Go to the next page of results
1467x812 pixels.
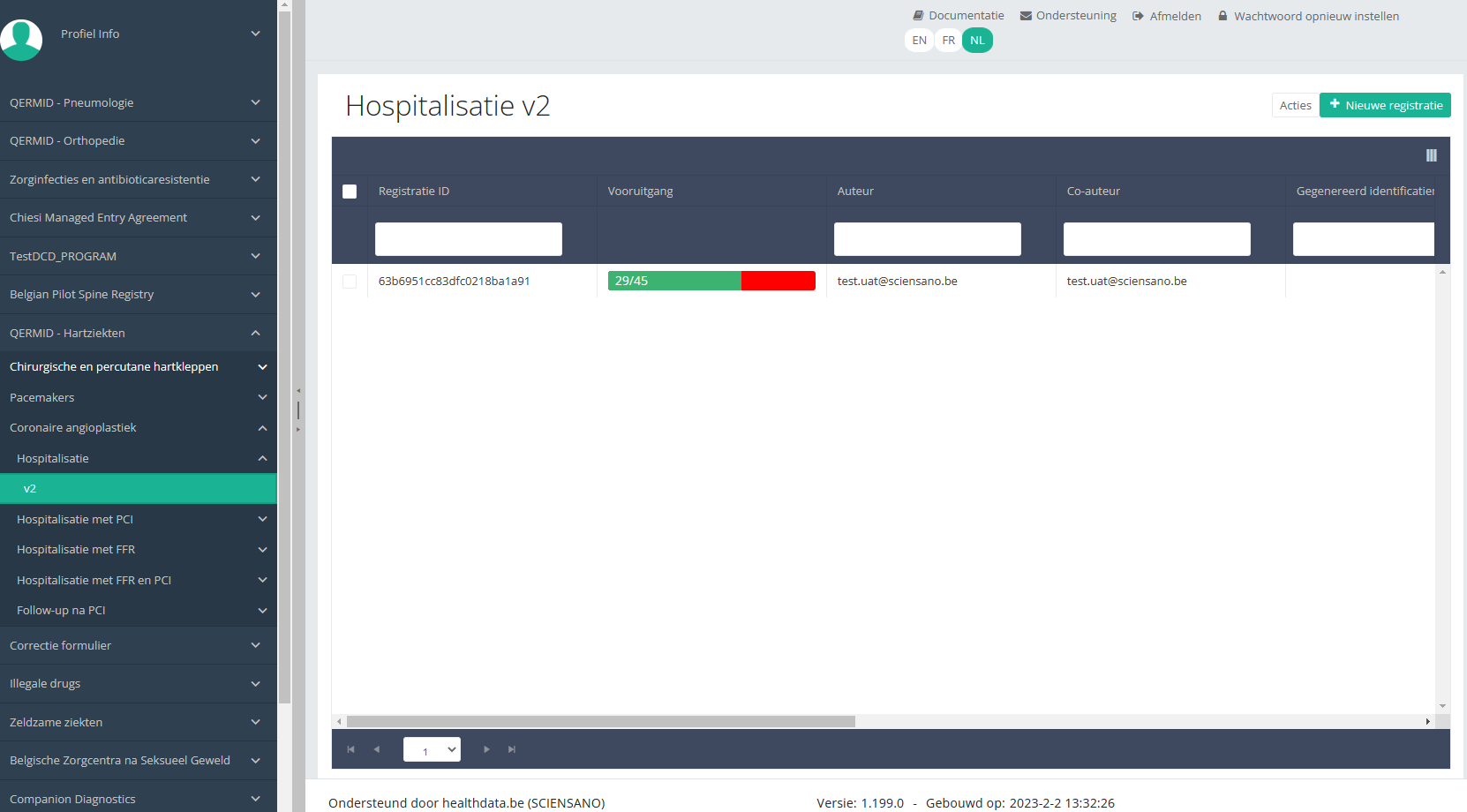pos(486,749)
